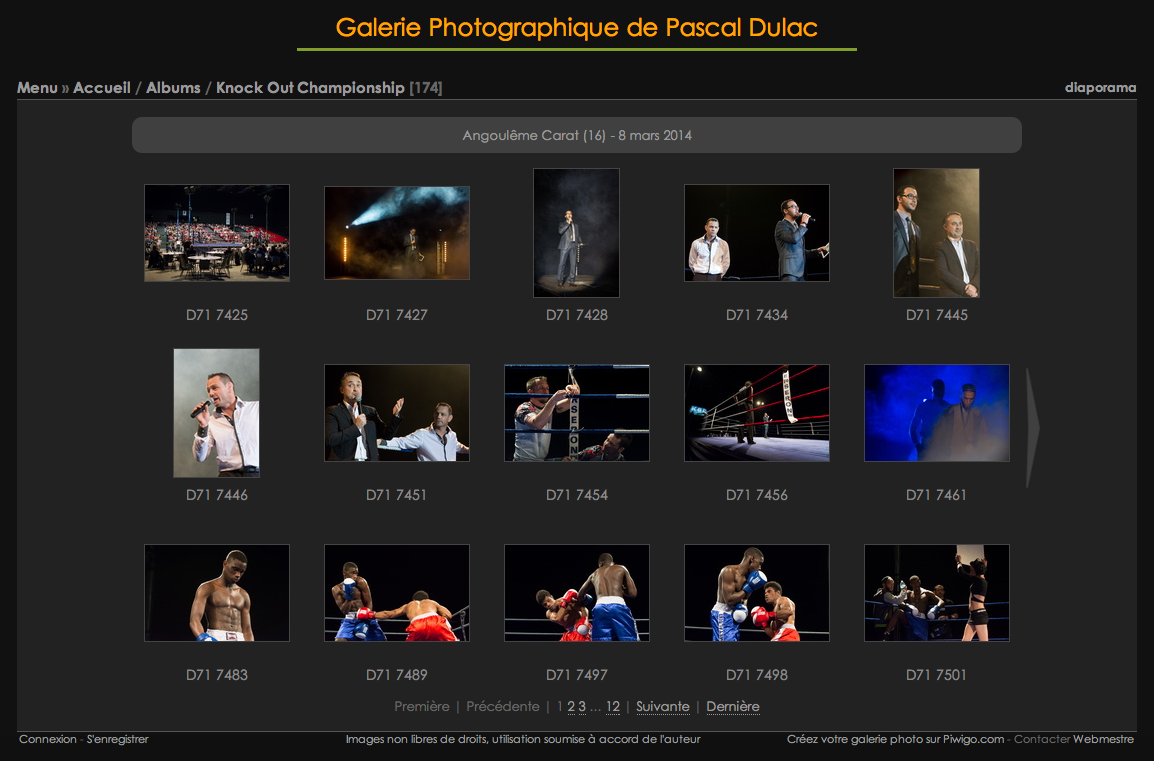Open thumbnail D71 7489

tap(397, 593)
